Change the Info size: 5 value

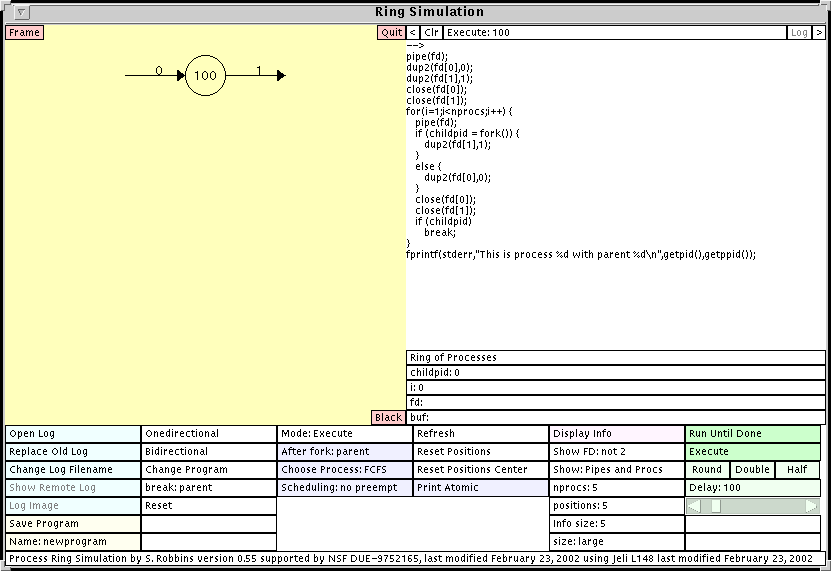click(617, 524)
